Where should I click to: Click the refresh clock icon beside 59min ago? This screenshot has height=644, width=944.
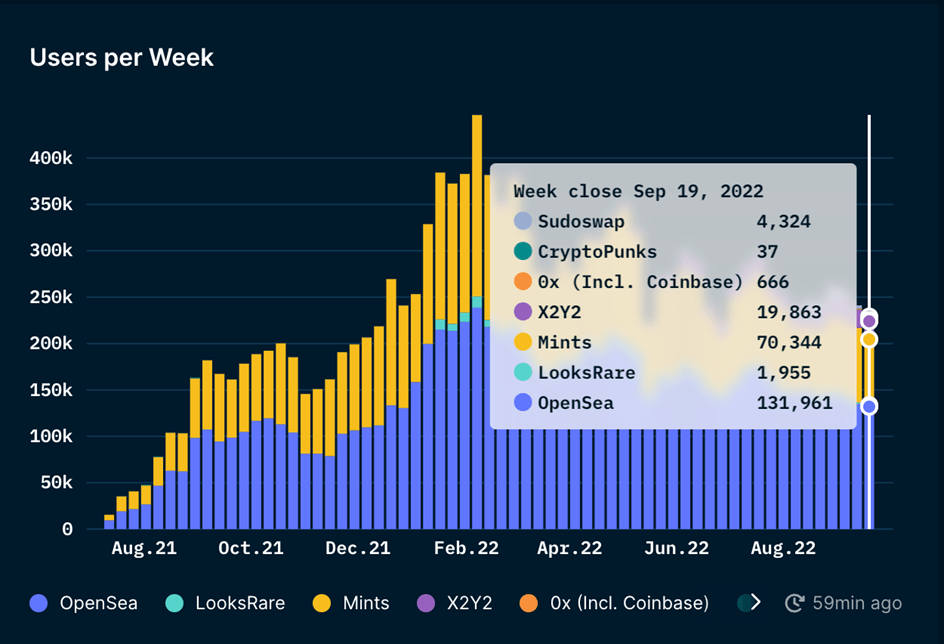(x=795, y=603)
